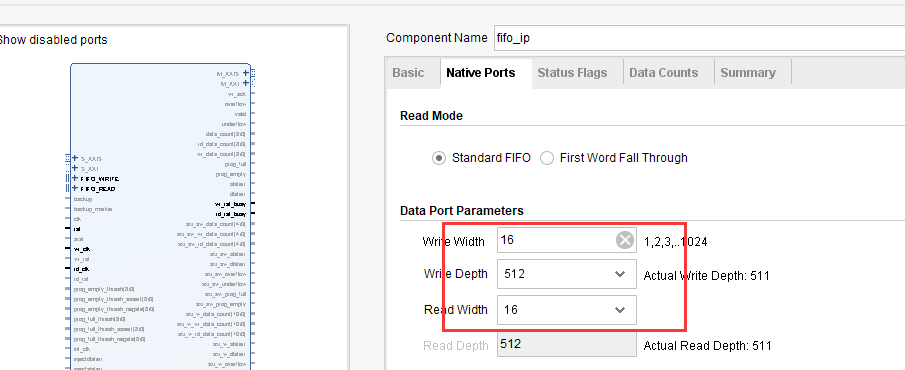Click the Component Name field
The width and height of the screenshot is (905, 370).
pyautogui.click(x=700, y=38)
